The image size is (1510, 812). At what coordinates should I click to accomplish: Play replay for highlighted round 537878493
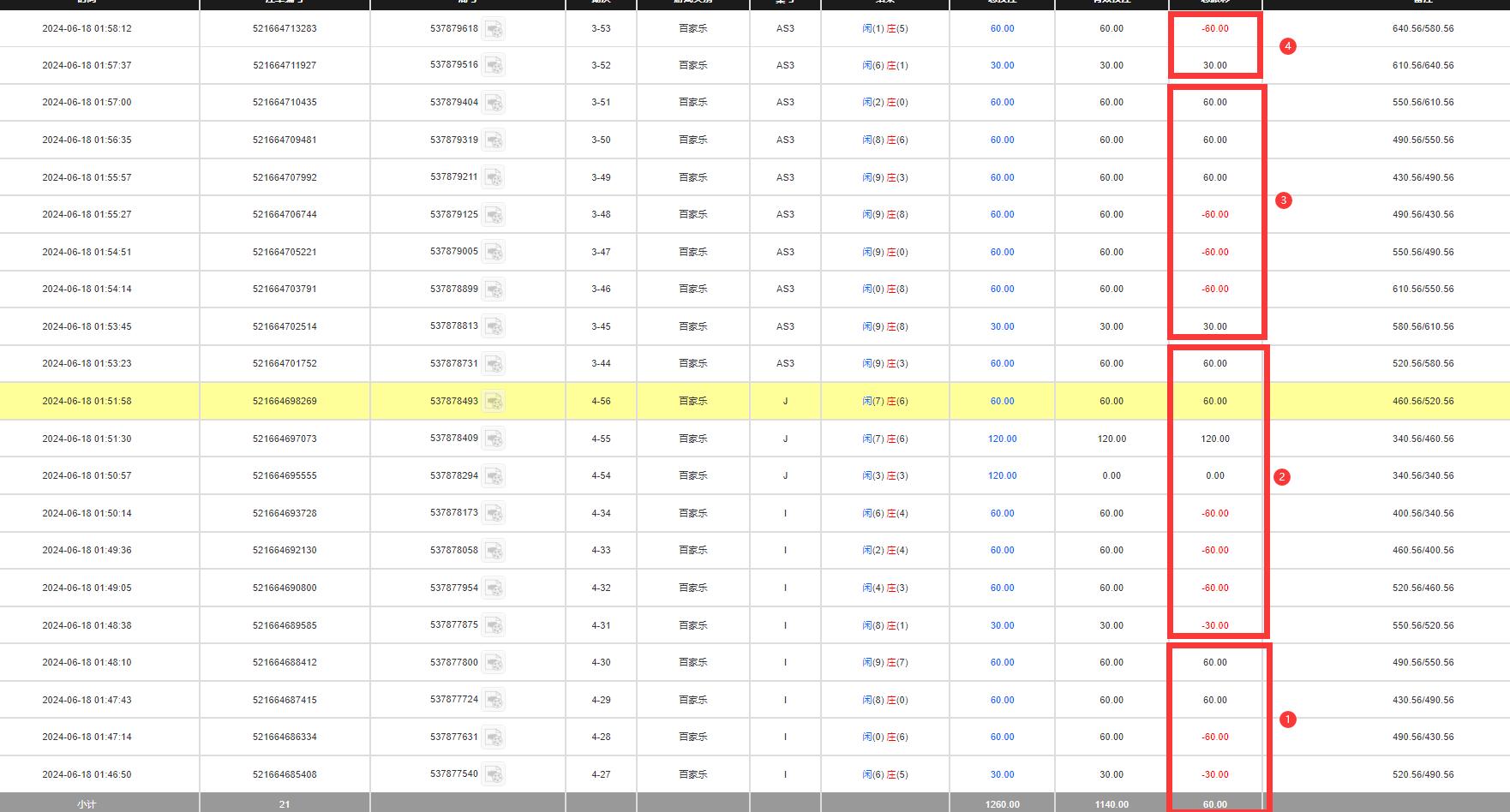tap(494, 402)
